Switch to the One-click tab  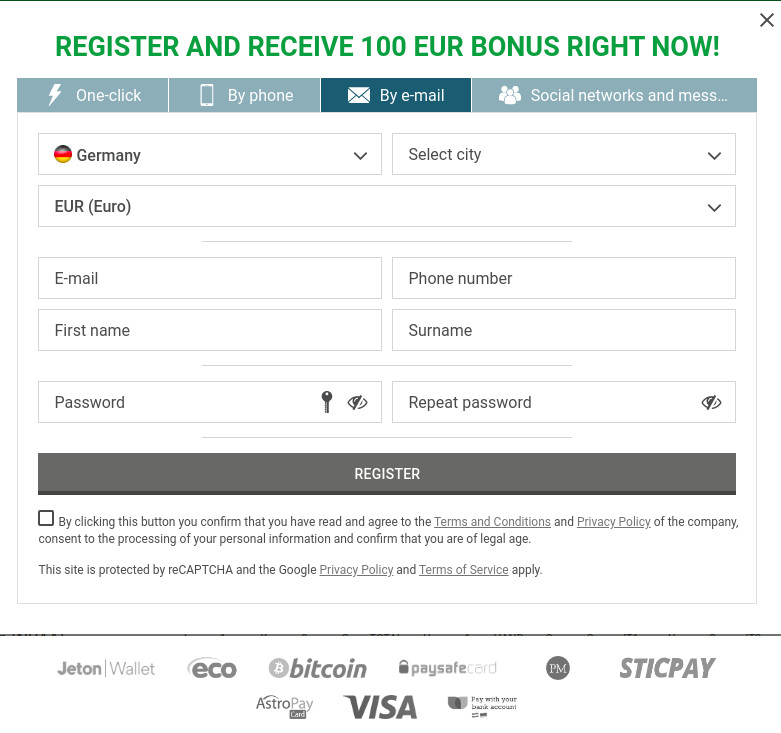(93, 95)
